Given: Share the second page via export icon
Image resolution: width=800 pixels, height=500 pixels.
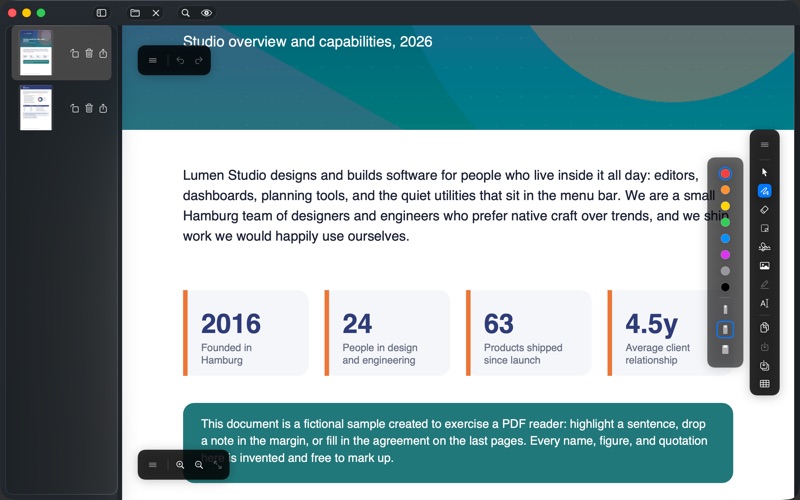Looking at the screenshot, I should (x=103, y=108).
